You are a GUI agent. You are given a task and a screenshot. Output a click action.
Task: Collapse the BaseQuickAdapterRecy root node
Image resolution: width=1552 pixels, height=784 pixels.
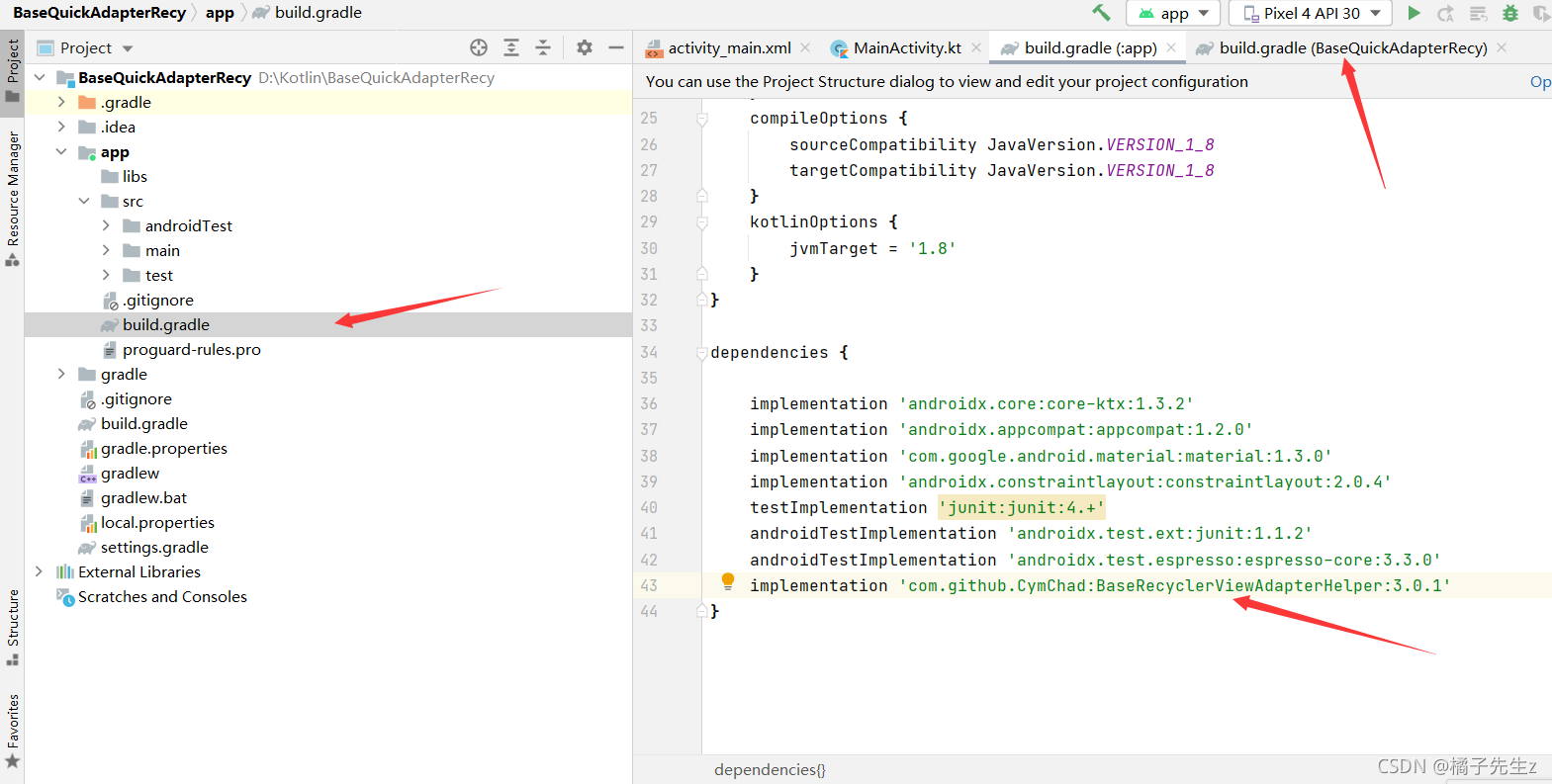click(x=40, y=77)
